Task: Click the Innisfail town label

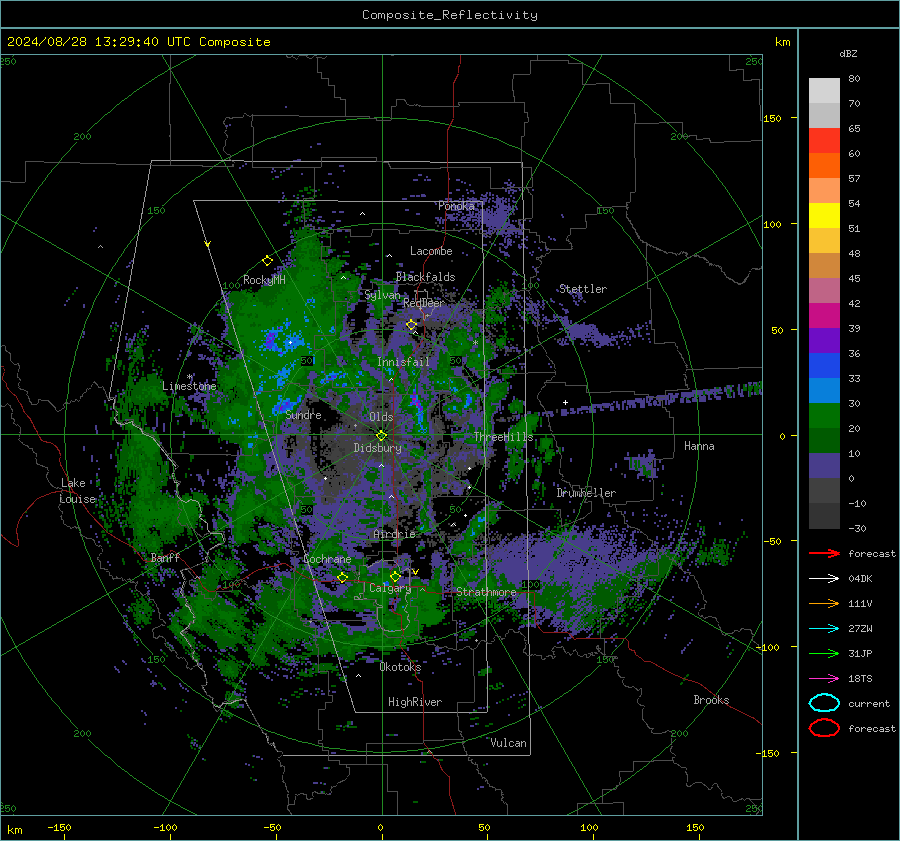Action: (403, 362)
